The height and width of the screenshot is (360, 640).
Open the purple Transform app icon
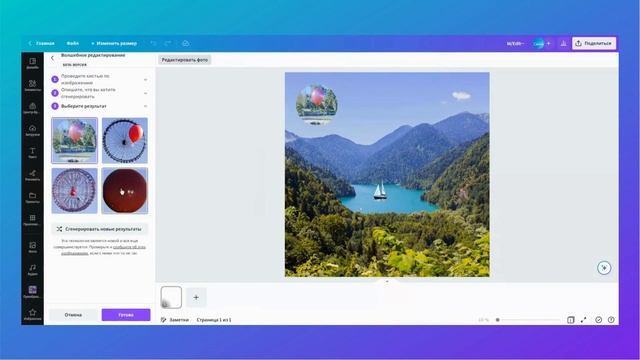point(33,291)
